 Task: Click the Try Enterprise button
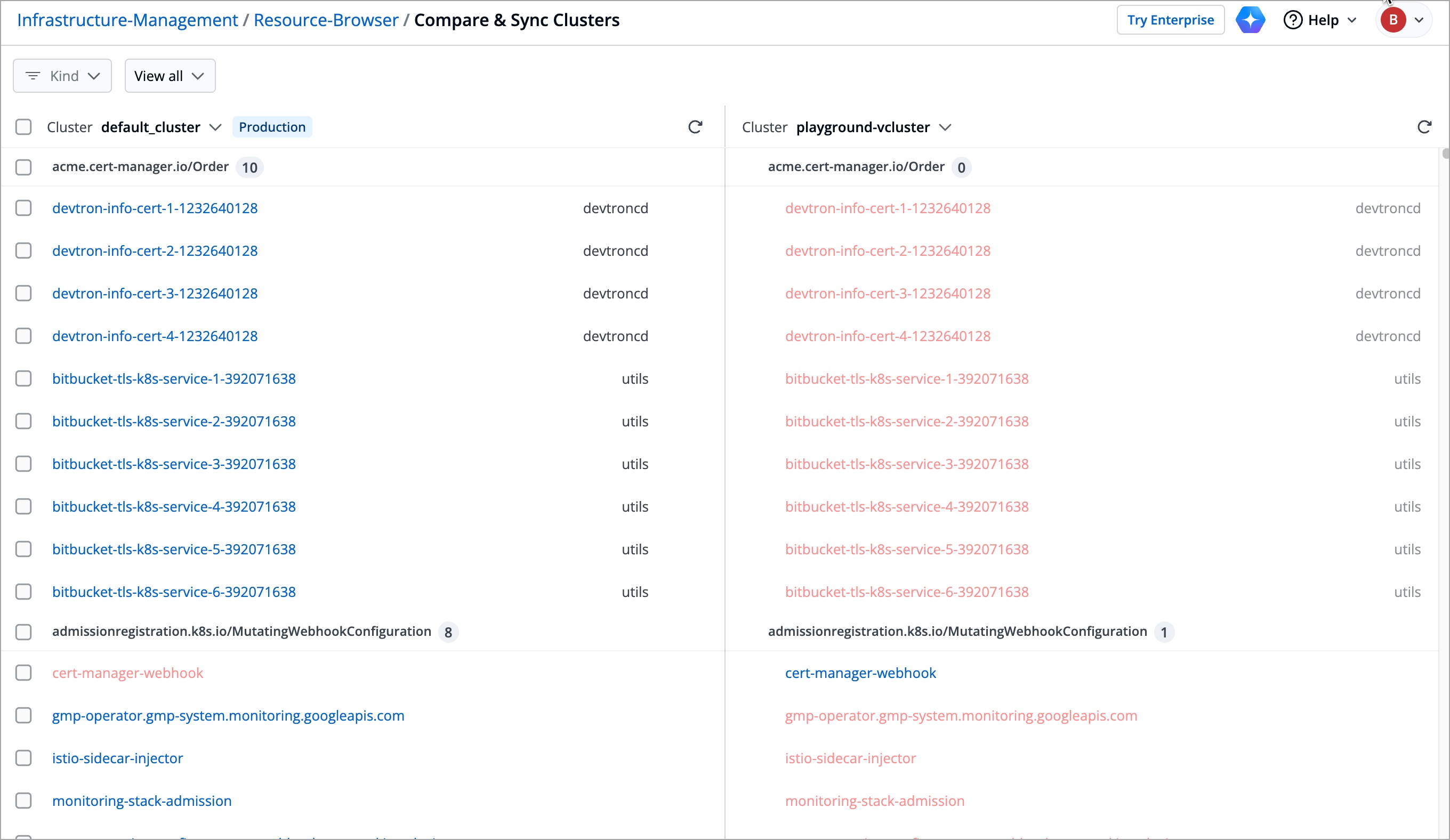pyautogui.click(x=1170, y=20)
